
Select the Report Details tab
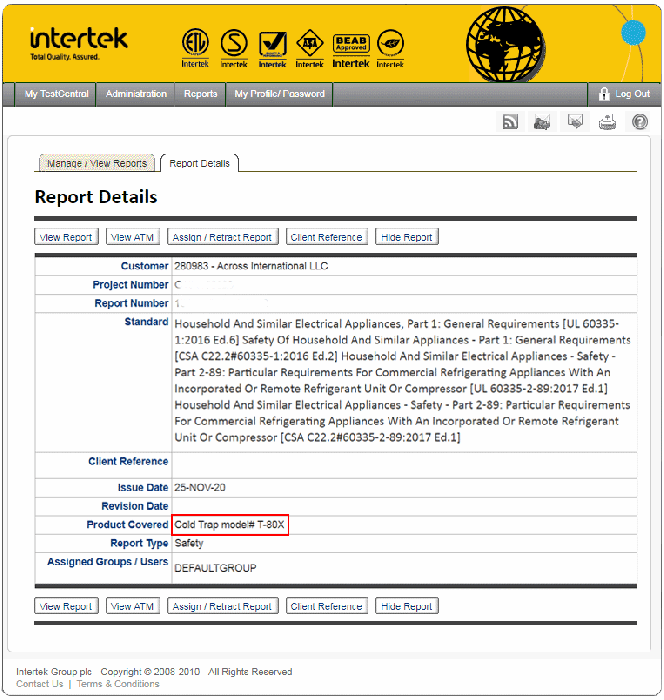tap(199, 163)
